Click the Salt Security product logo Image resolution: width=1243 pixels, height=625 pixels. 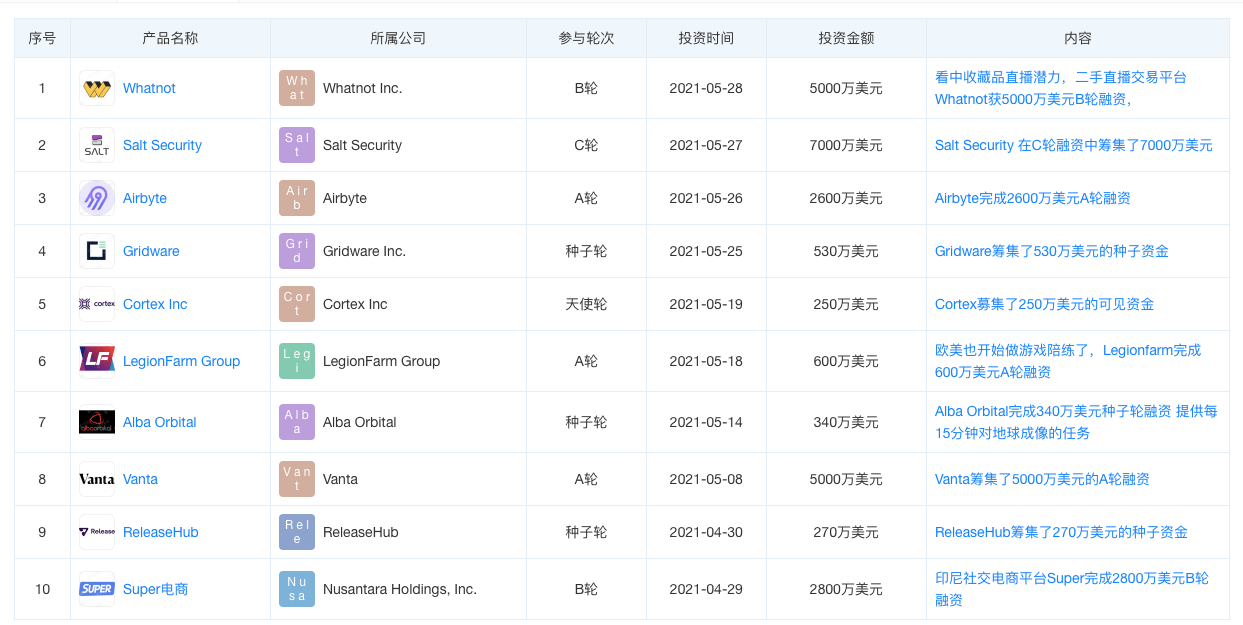pyautogui.click(x=97, y=145)
